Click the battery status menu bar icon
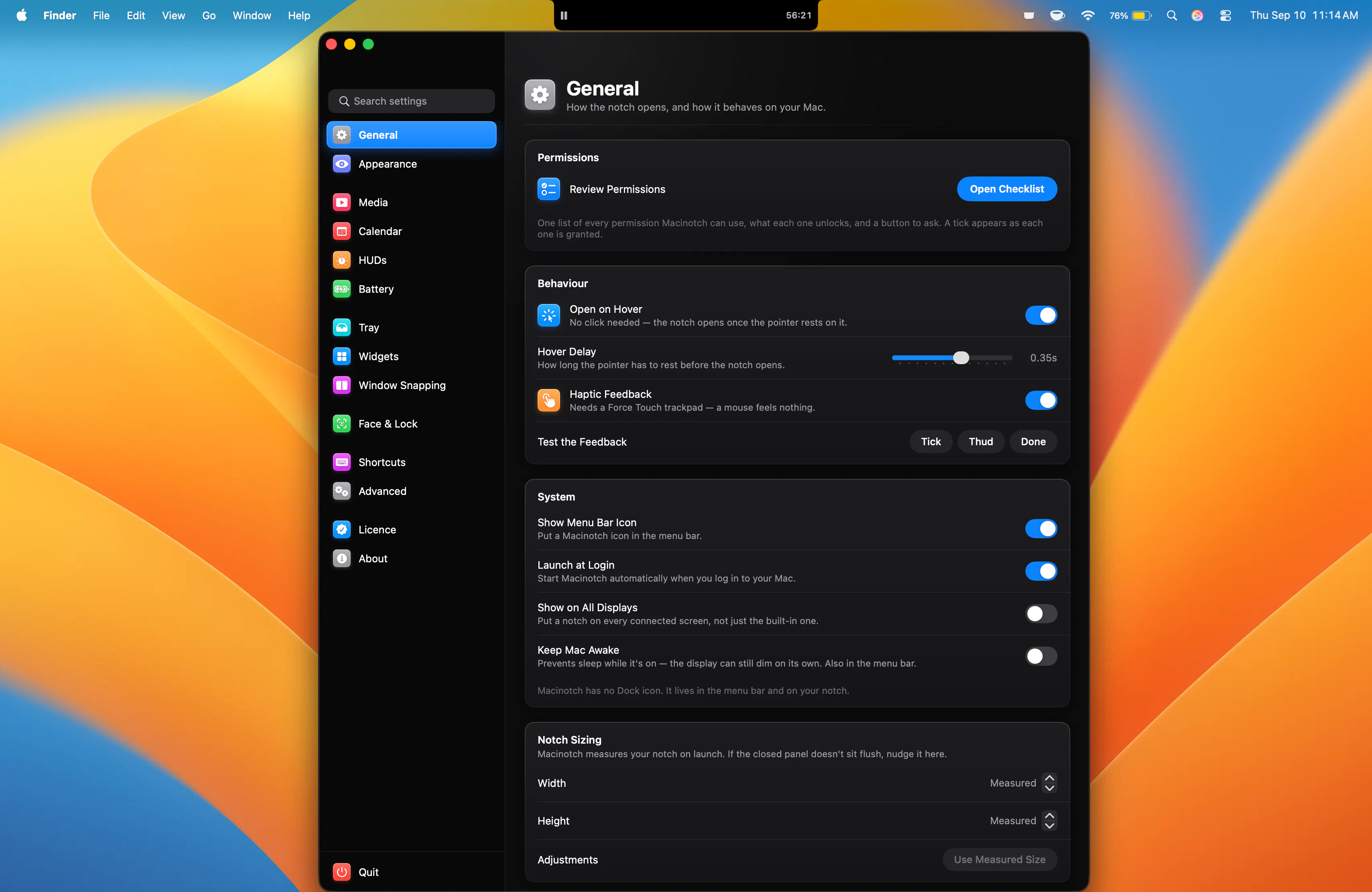Viewport: 1372px width, 892px height. [x=1130, y=16]
